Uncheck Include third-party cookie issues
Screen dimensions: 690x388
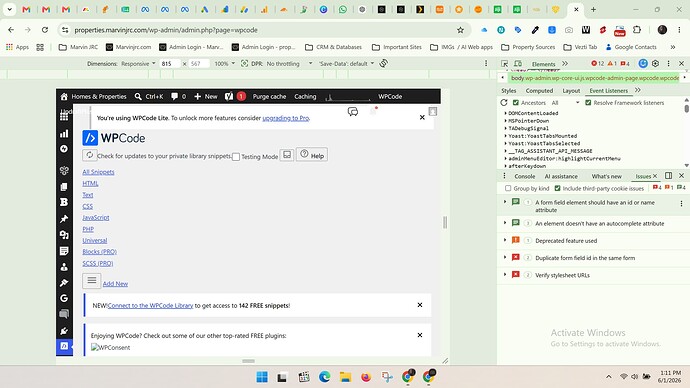pyautogui.click(x=558, y=188)
